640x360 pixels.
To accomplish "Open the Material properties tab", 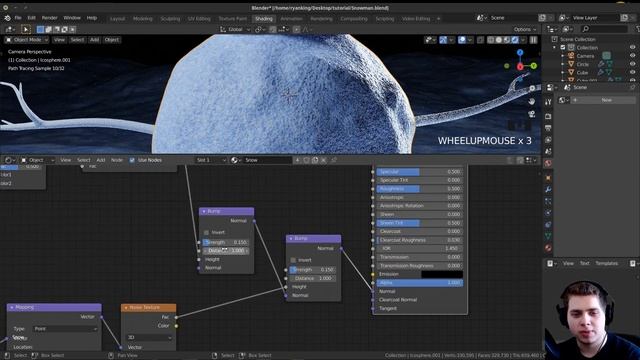I will pyautogui.click(x=548, y=248).
